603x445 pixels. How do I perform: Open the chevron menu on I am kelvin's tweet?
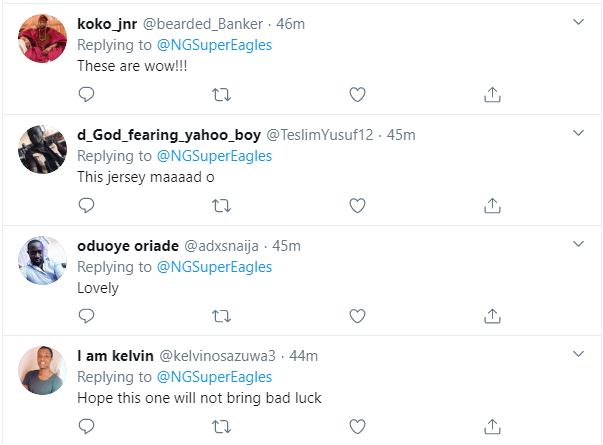(x=578, y=354)
